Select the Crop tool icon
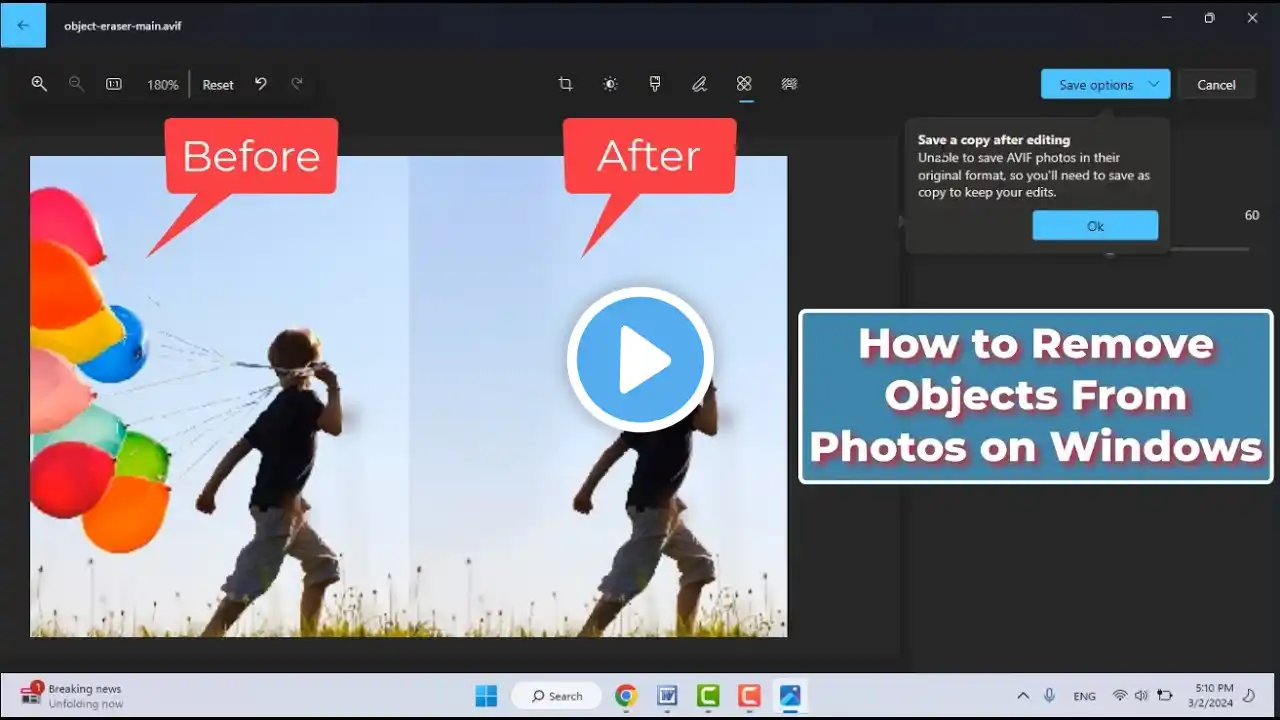The width and height of the screenshot is (1280, 720). (565, 84)
